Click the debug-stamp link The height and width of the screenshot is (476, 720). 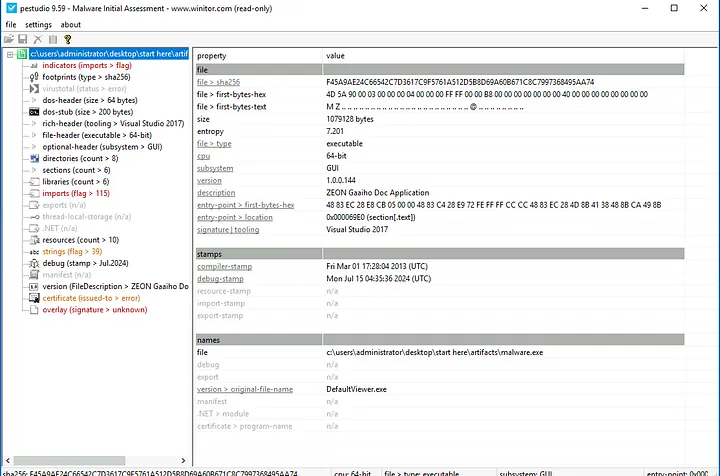tap(220, 279)
